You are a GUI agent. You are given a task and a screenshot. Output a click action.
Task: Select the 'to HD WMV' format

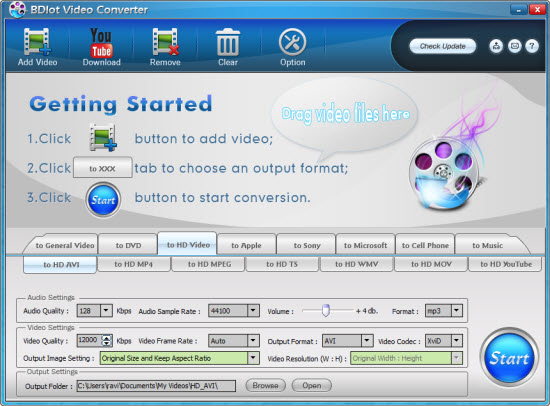click(x=357, y=264)
